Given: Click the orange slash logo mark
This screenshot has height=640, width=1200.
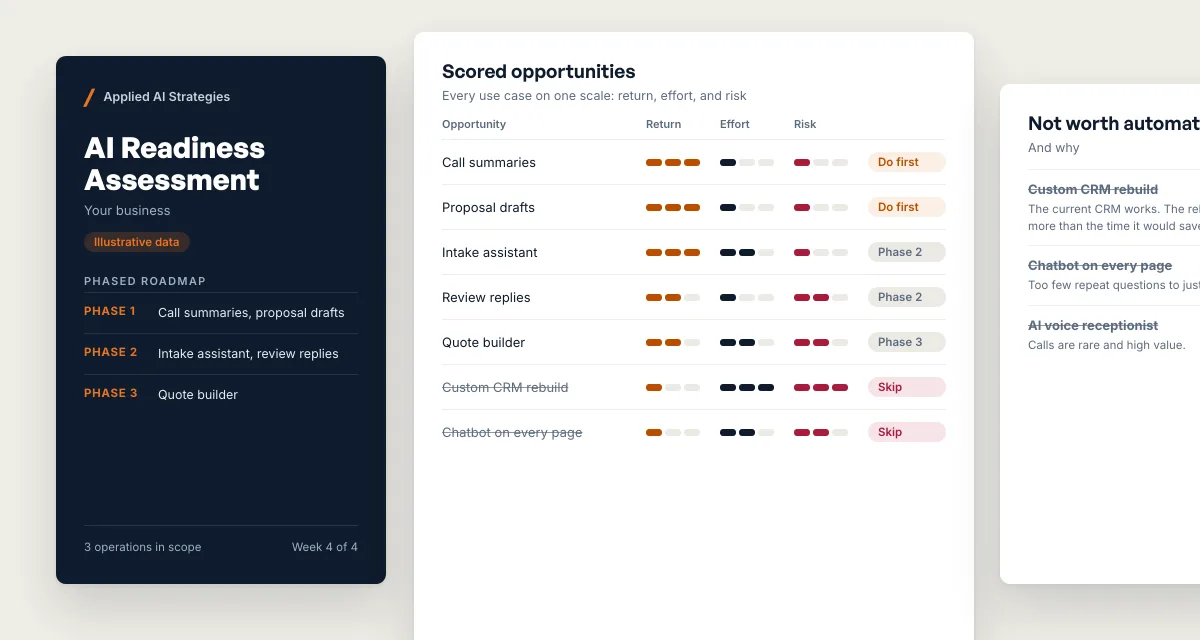Looking at the screenshot, I should click(x=89, y=97).
